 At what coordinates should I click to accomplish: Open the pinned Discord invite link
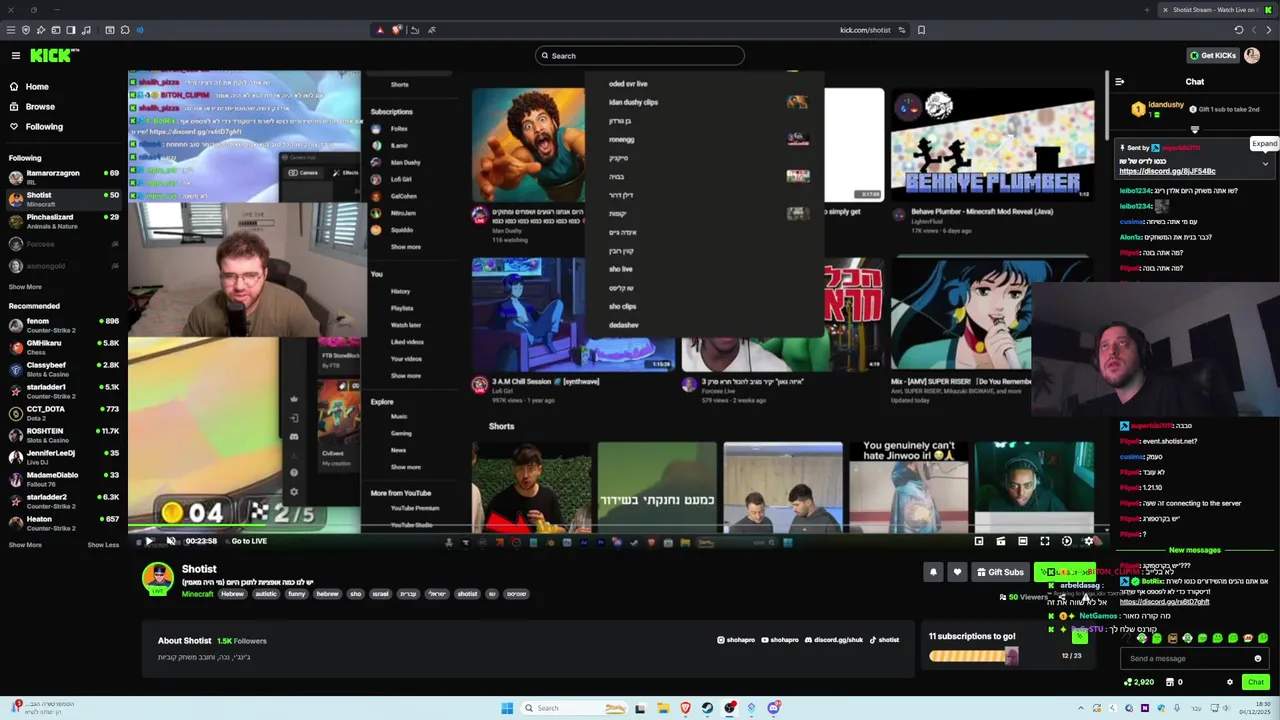coord(1167,171)
